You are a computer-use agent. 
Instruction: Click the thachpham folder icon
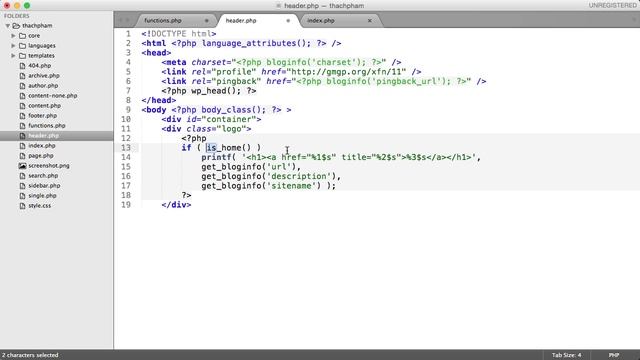click(16, 26)
